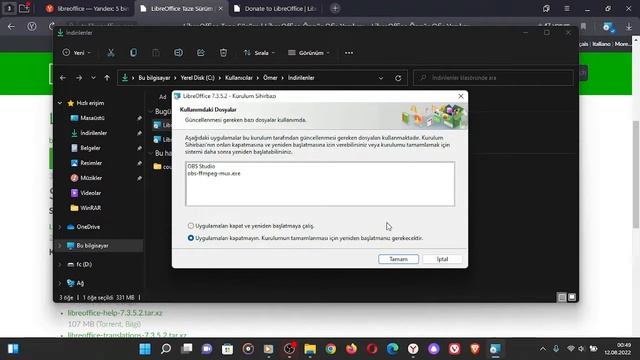Viewport: 640px width, 360px height.
Task: Open browser downloads arrow icon
Action: (x=629, y=27)
